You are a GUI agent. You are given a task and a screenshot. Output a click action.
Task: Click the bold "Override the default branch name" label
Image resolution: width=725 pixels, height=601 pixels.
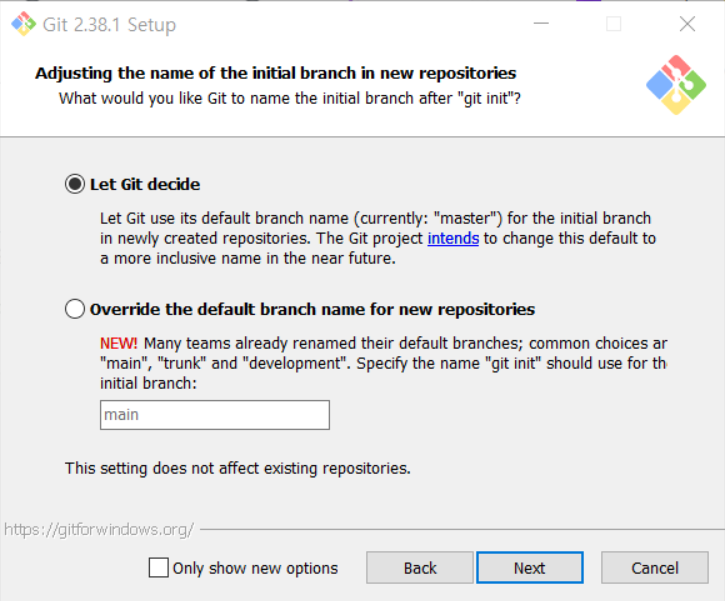point(313,309)
